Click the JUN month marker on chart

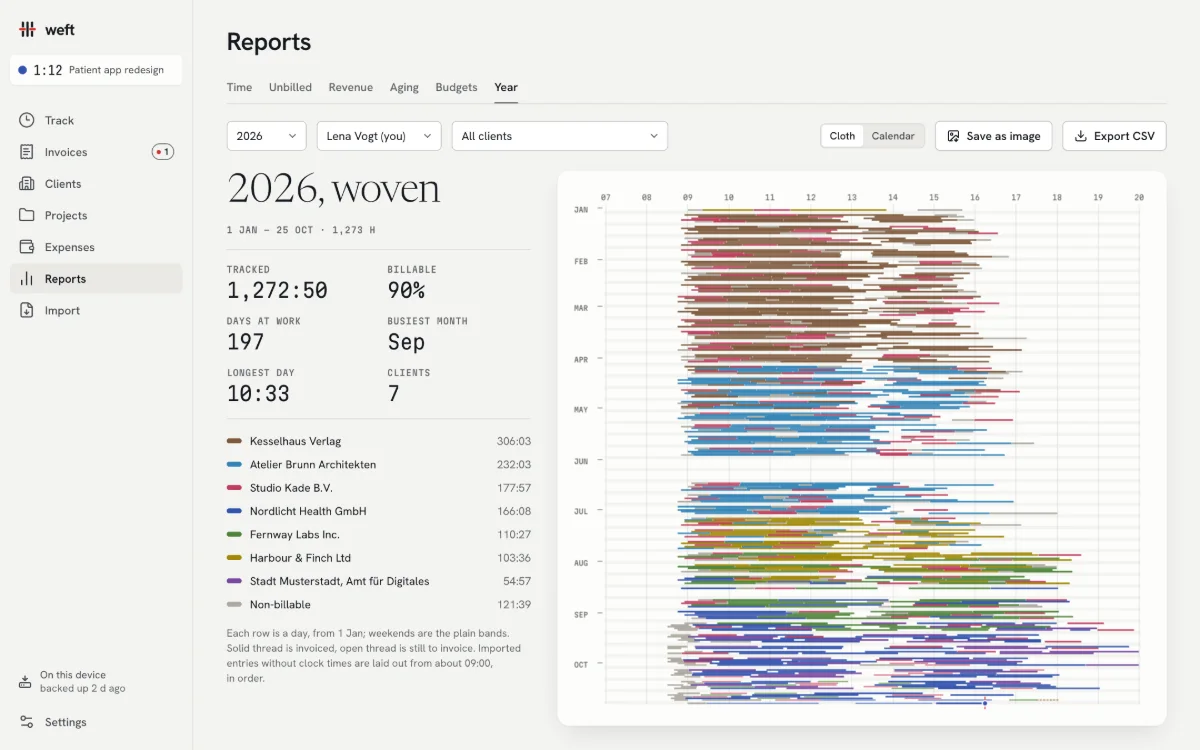(581, 461)
